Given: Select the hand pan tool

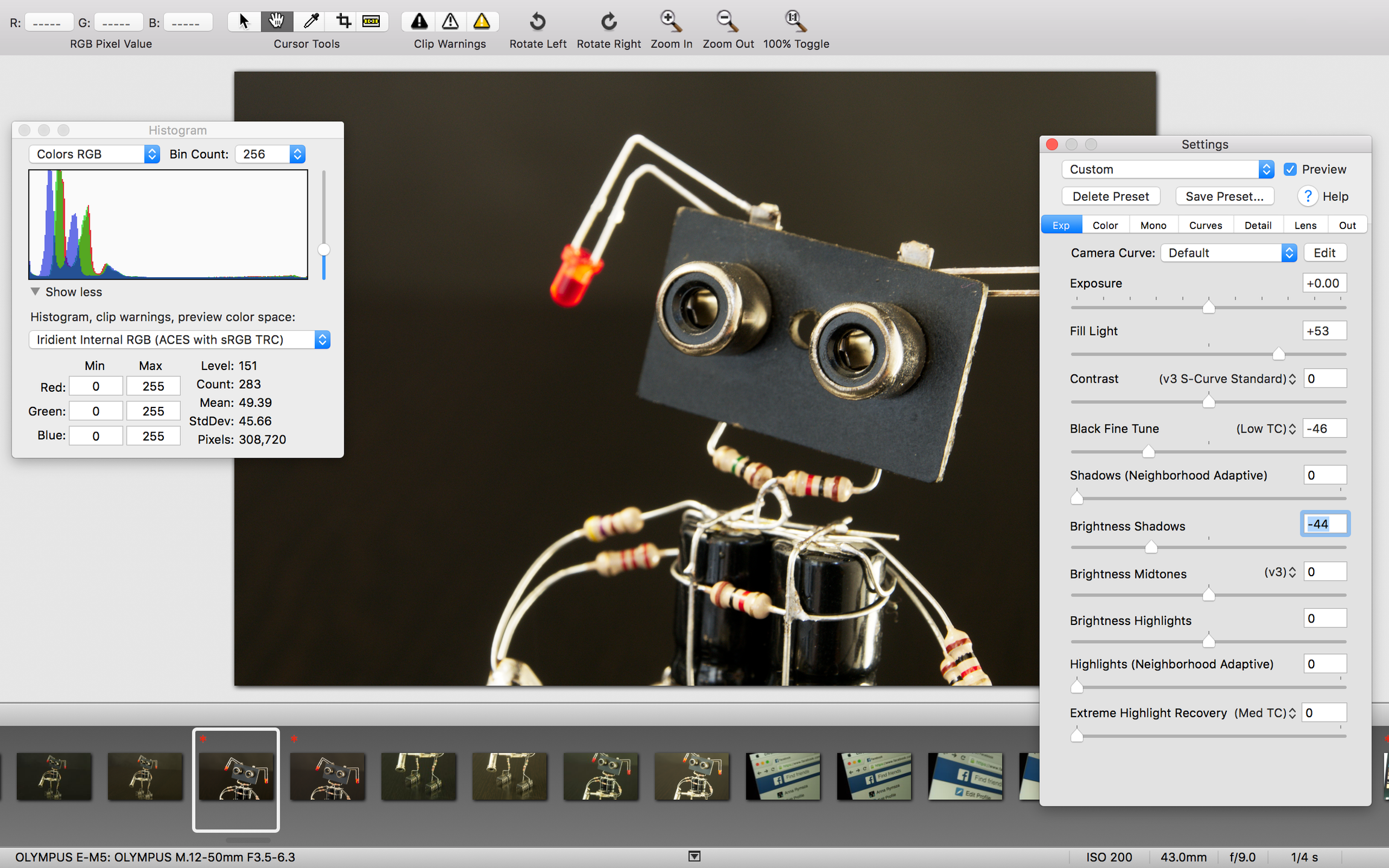Looking at the screenshot, I should [x=277, y=22].
